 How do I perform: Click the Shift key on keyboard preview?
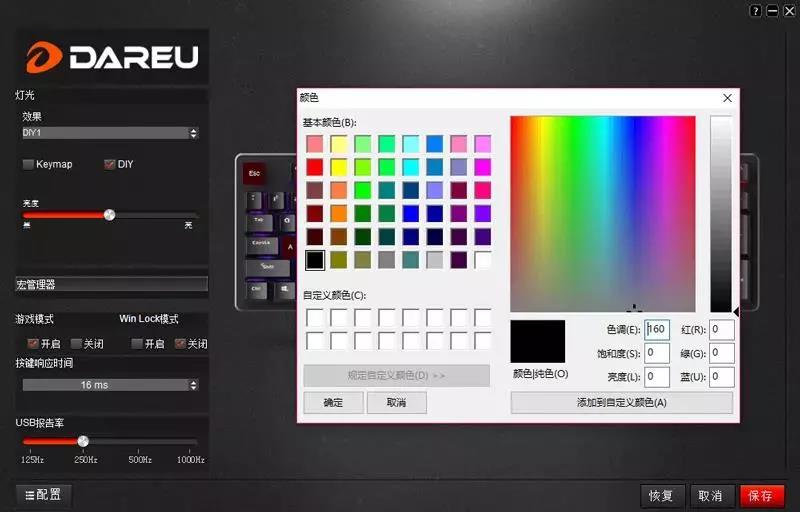coord(267,267)
